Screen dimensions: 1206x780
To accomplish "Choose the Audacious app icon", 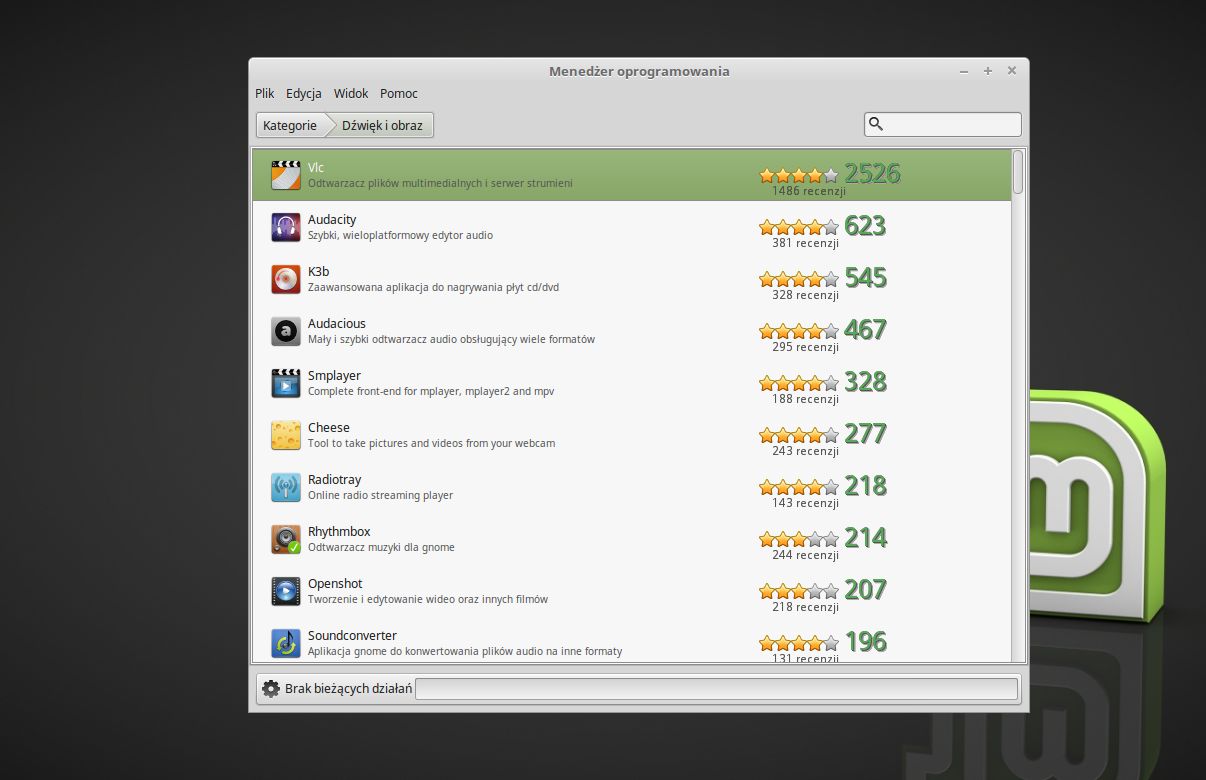I will 286,331.
